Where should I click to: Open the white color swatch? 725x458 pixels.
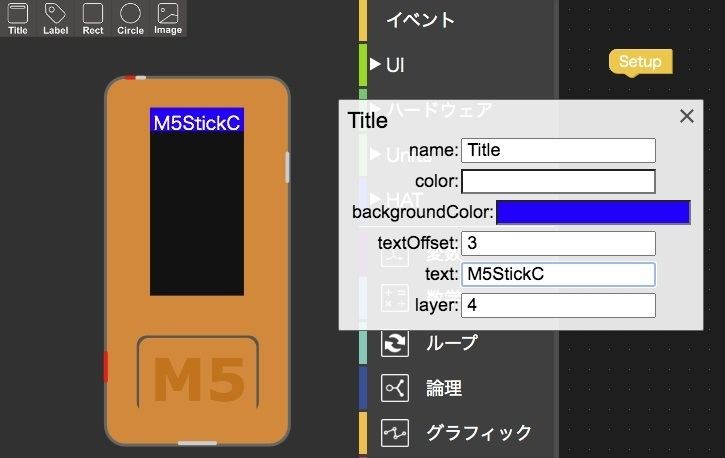[x=558, y=181]
